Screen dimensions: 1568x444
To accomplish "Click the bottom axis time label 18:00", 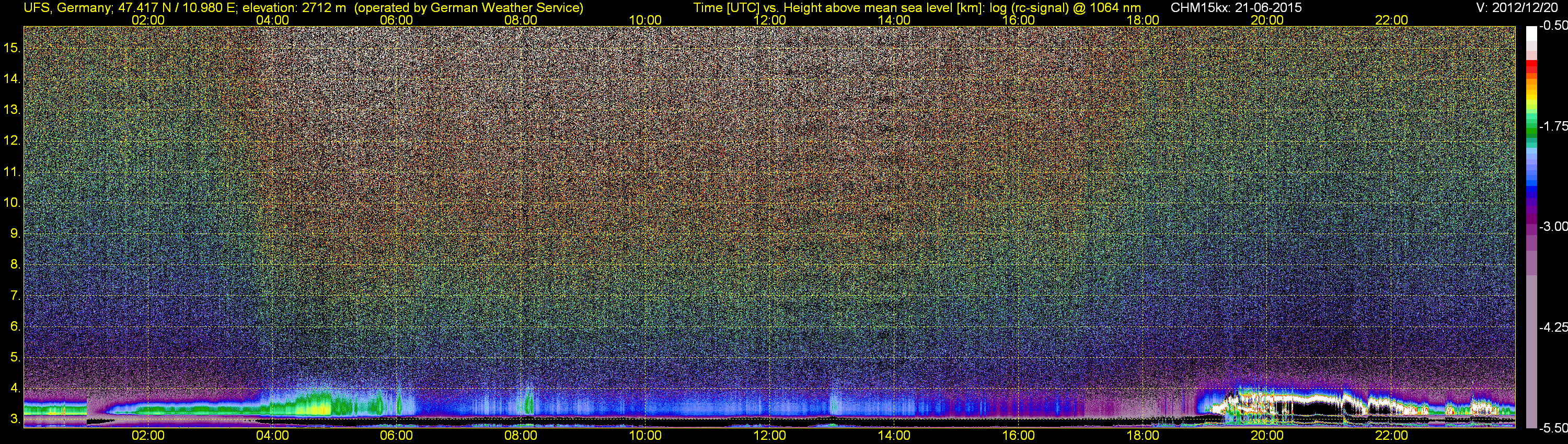I will (x=1143, y=436).
